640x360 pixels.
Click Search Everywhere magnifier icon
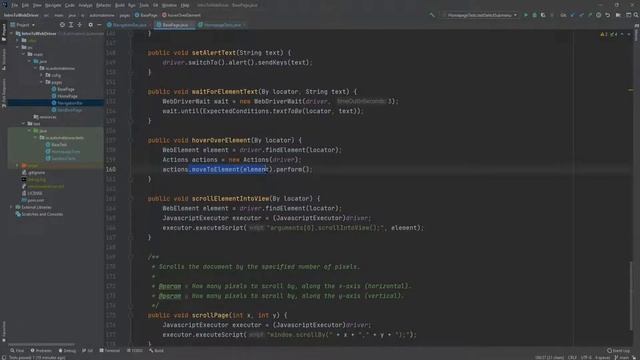click(x=636, y=15)
